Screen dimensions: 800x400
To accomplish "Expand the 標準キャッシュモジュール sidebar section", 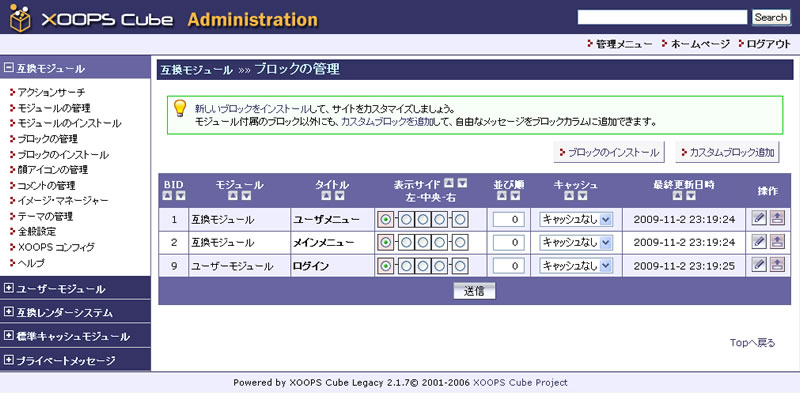I will 8,336.
